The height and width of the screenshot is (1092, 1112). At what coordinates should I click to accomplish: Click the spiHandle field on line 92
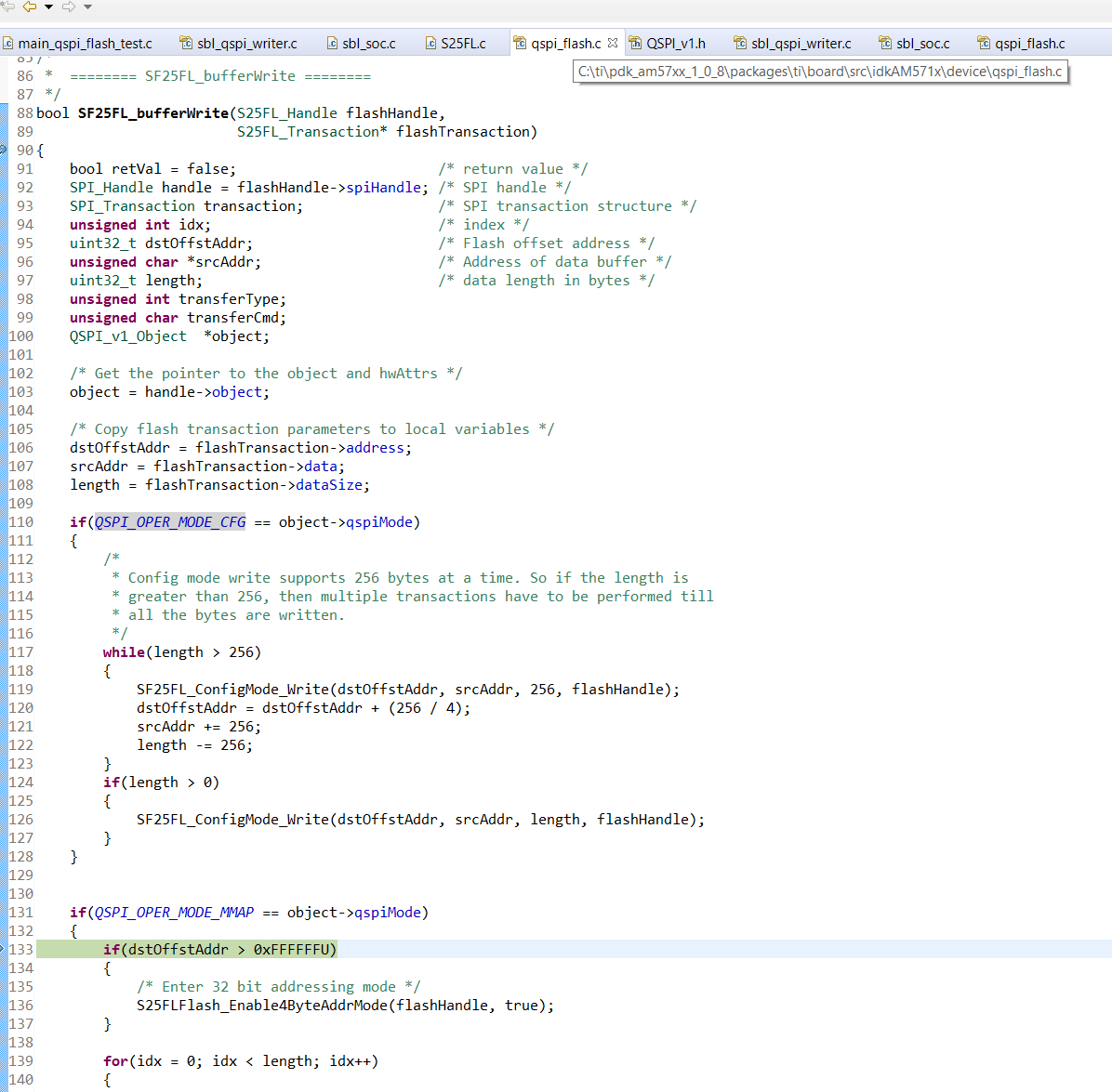(384, 188)
